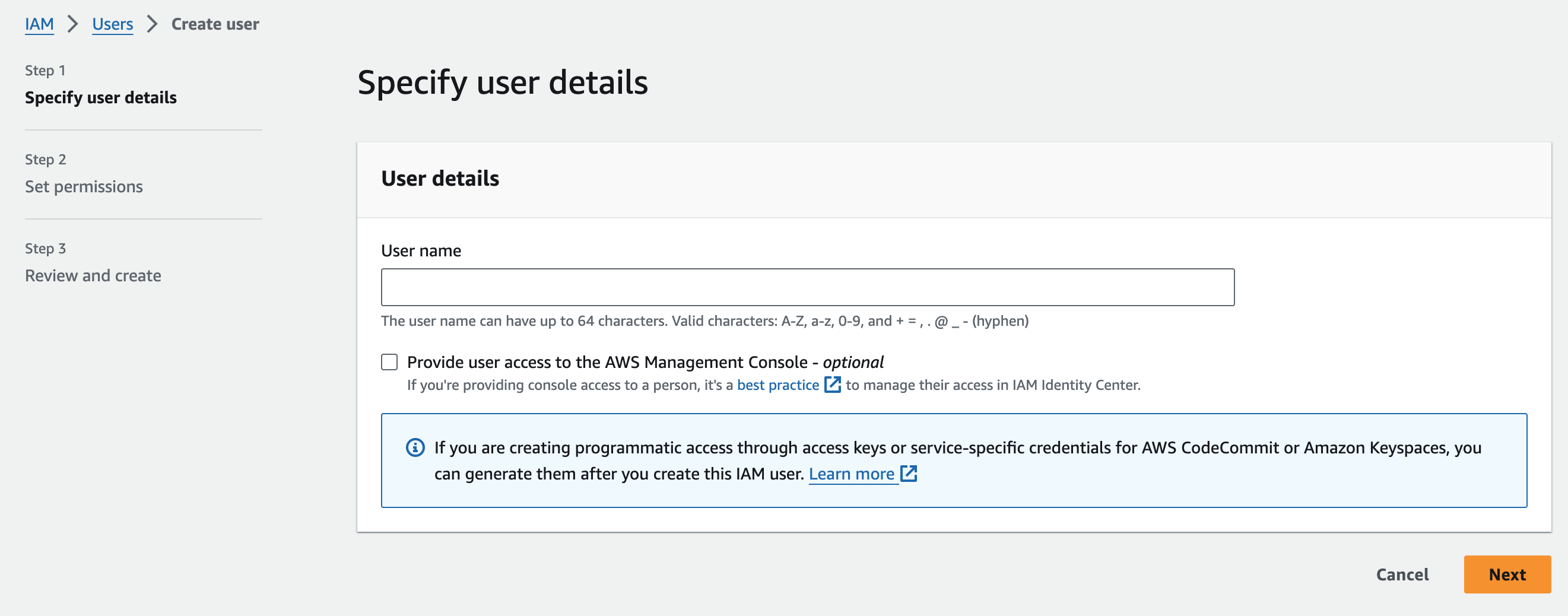Open the Learn more link
Viewport: 1568px width, 616px height.
851,474
